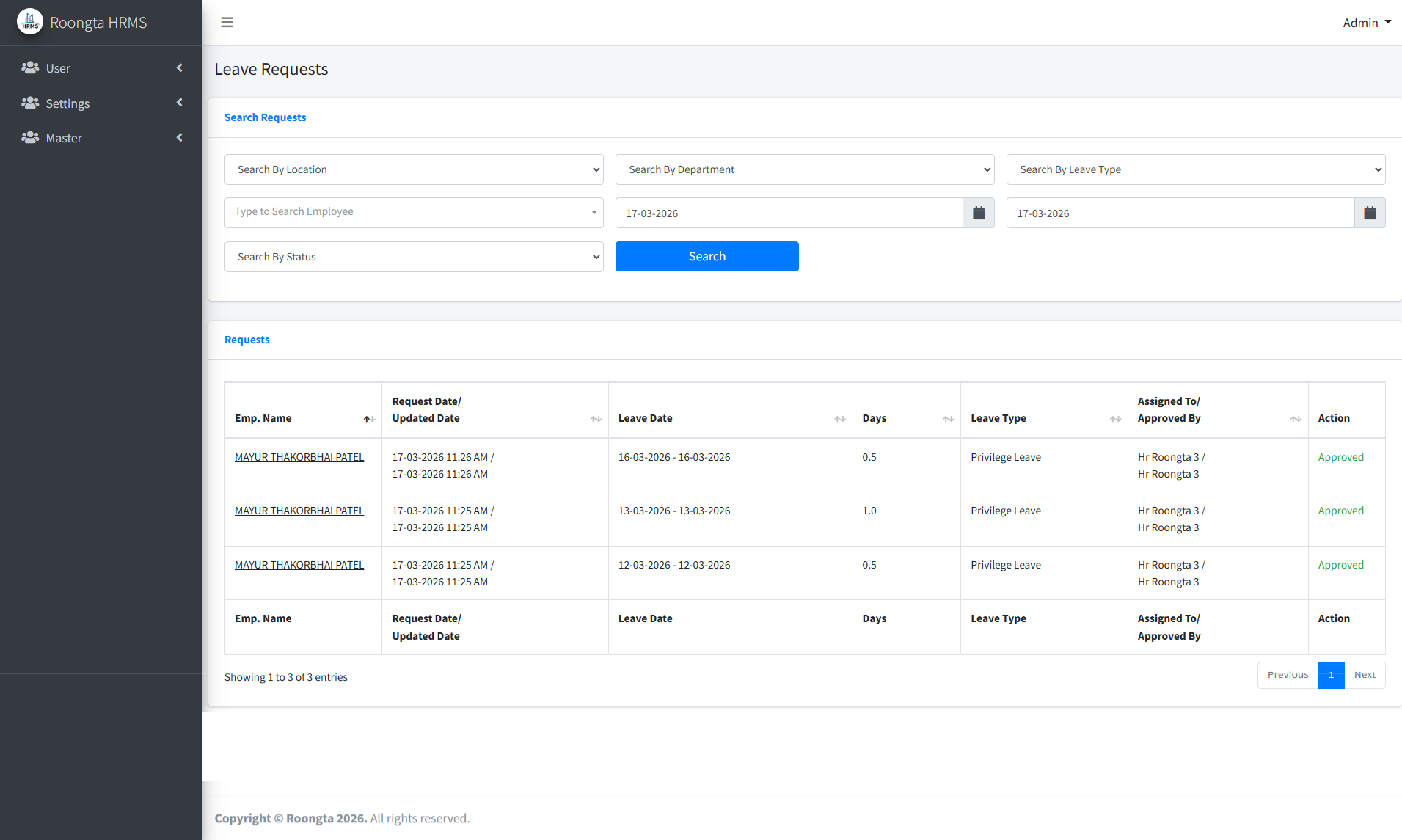Open the calendar picker for end date
The height and width of the screenshot is (840, 1402).
click(1369, 213)
